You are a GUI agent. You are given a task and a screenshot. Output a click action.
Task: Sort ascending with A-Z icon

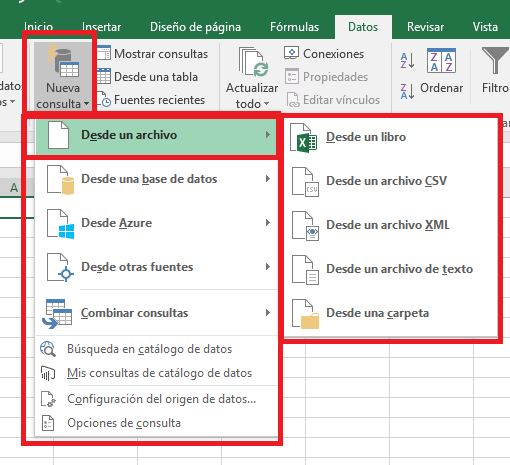[407, 61]
